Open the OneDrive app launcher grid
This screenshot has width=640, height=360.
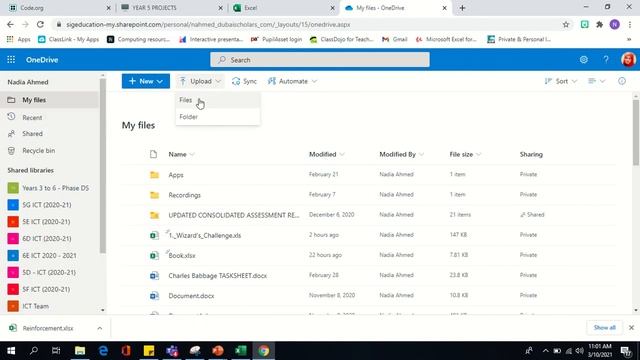click(11, 60)
